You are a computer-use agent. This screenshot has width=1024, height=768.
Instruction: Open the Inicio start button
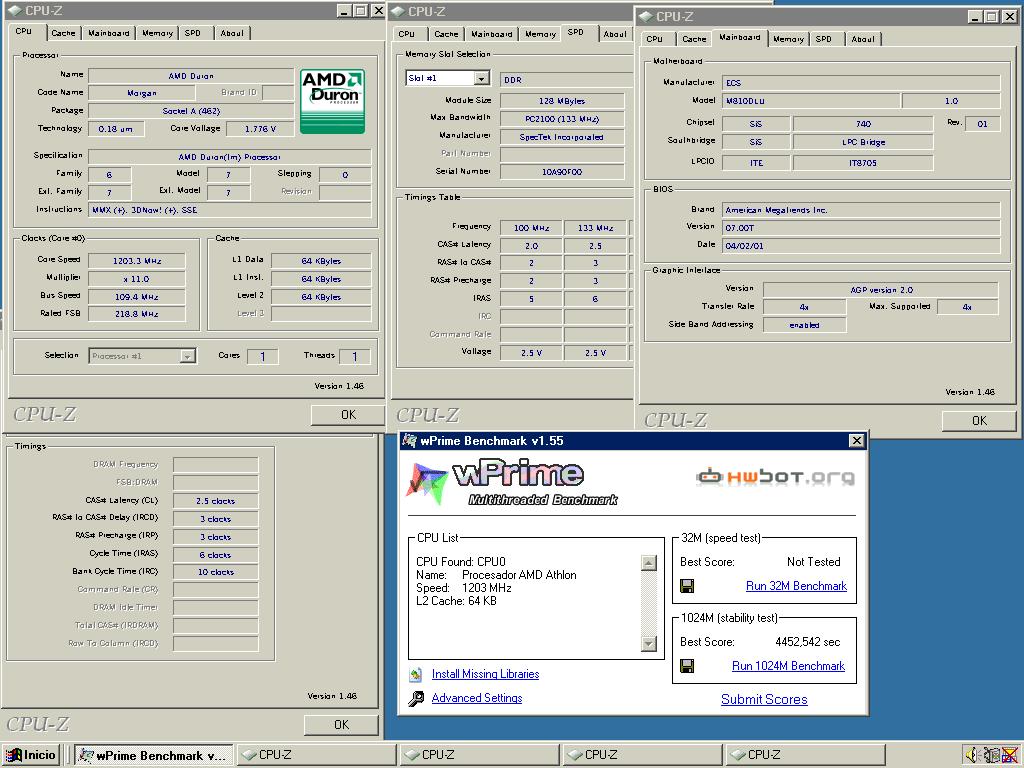click(x=31, y=755)
